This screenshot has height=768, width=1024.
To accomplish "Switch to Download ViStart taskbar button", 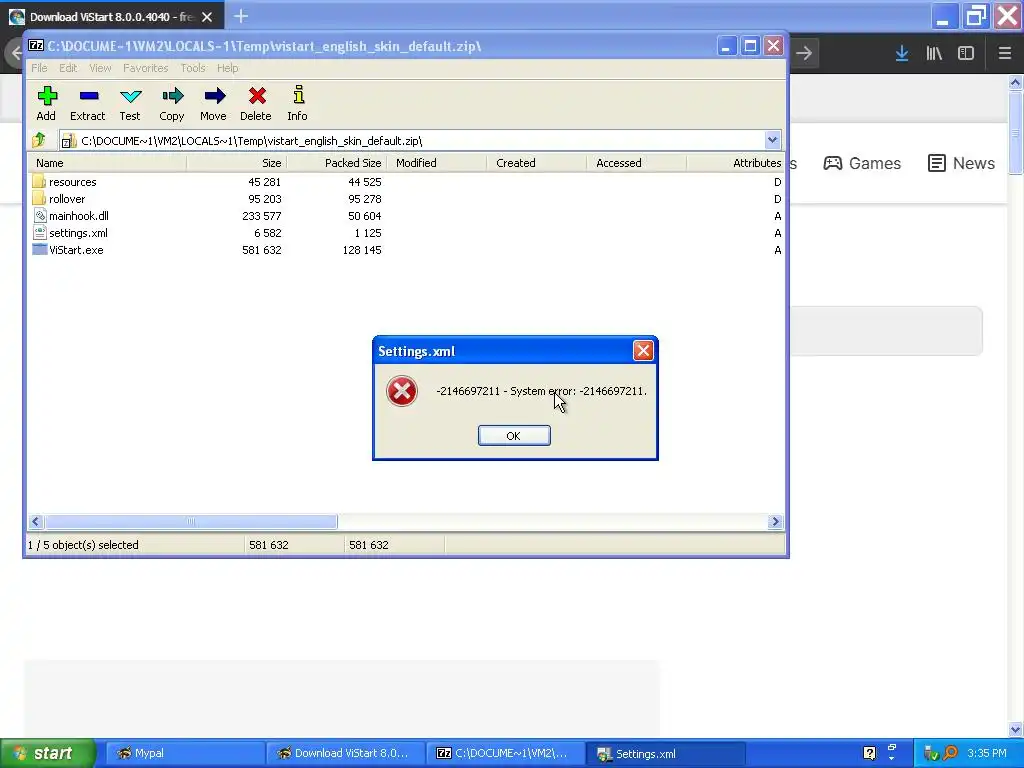I will pyautogui.click(x=345, y=753).
